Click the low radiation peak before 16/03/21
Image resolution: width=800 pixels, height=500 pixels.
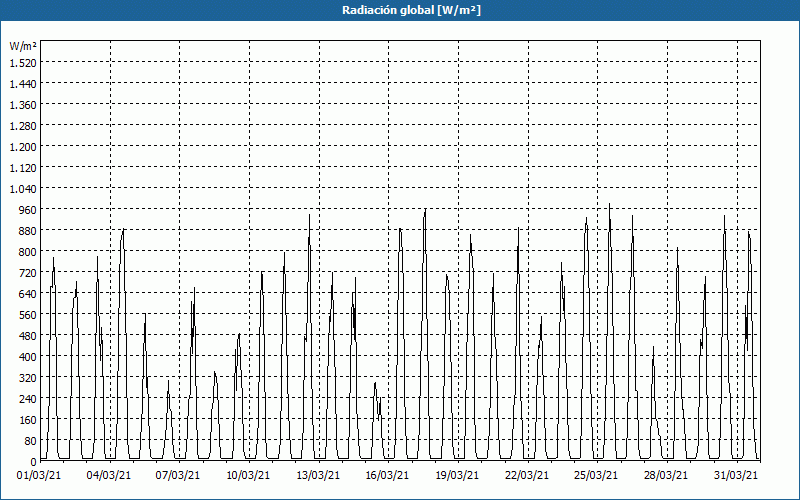pyautogui.click(x=376, y=383)
